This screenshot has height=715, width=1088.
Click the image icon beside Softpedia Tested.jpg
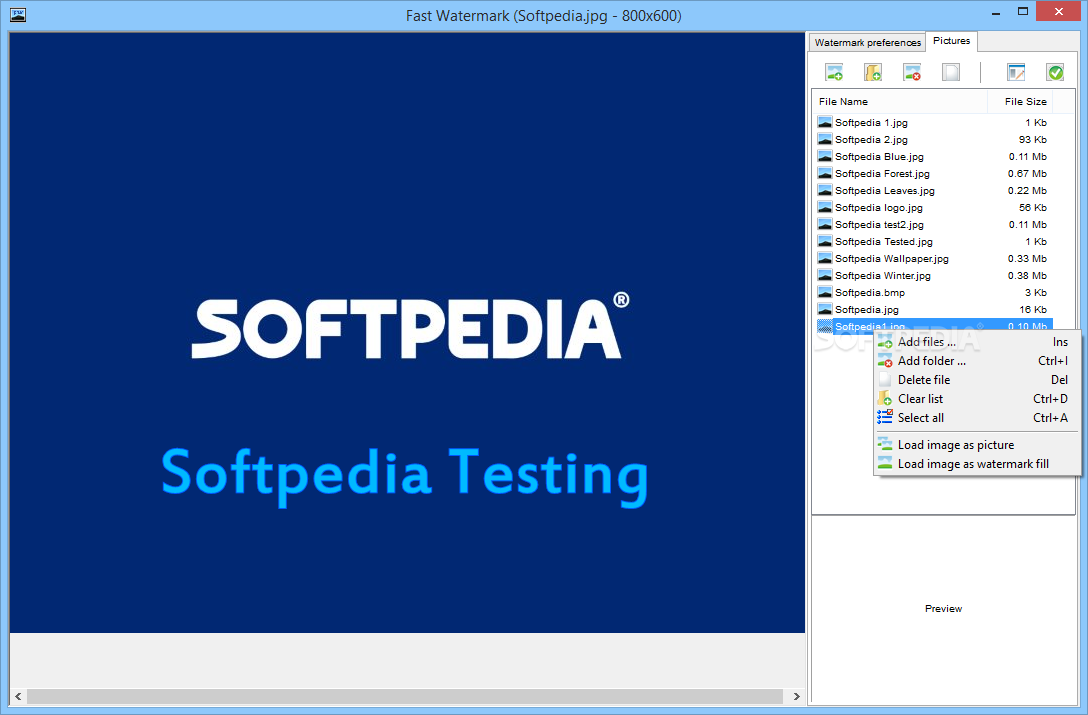825,242
